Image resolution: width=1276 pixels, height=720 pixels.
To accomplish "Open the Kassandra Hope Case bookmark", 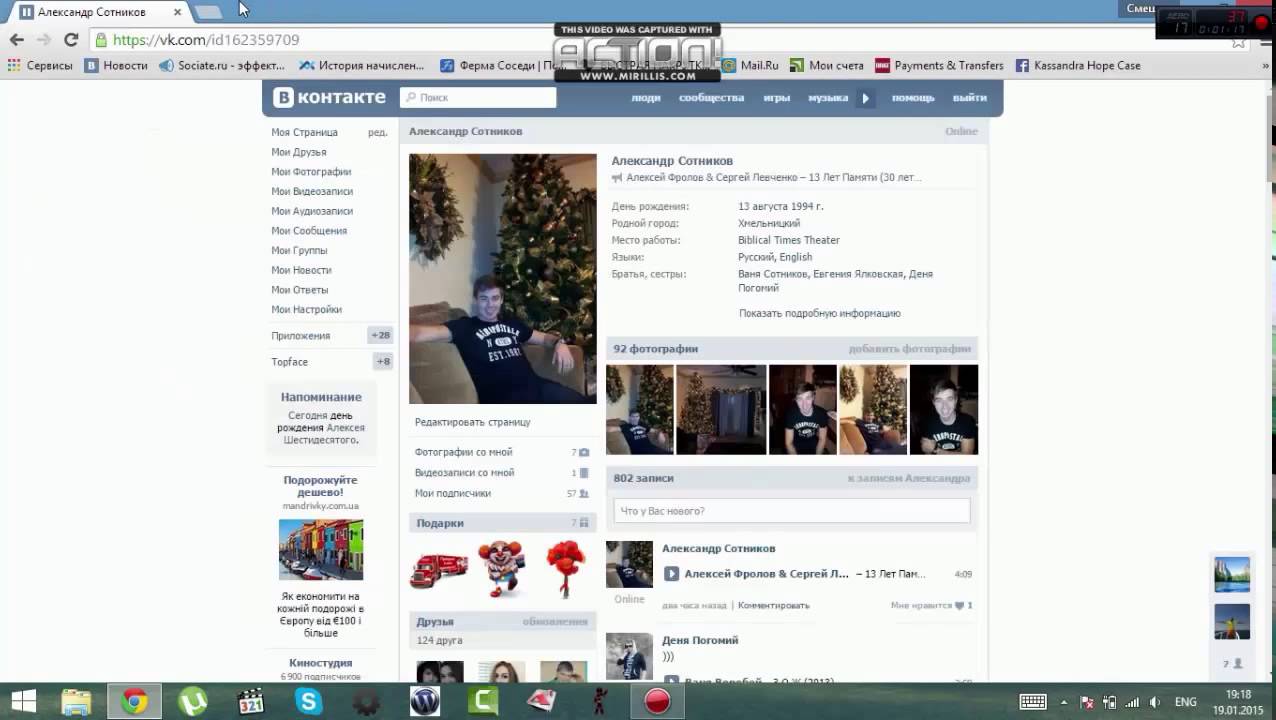I will 1078,66.
